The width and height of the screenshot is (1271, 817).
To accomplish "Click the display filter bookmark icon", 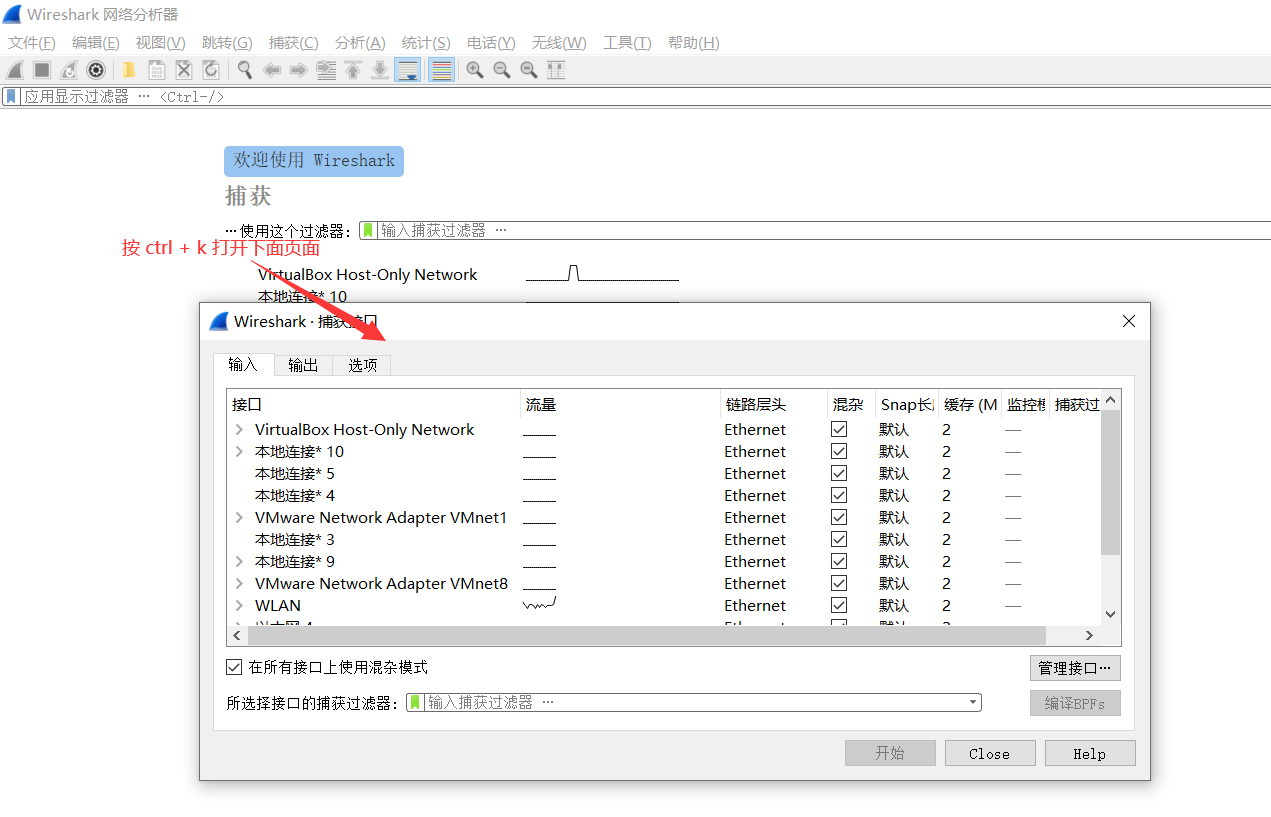I will coord(11,97).
